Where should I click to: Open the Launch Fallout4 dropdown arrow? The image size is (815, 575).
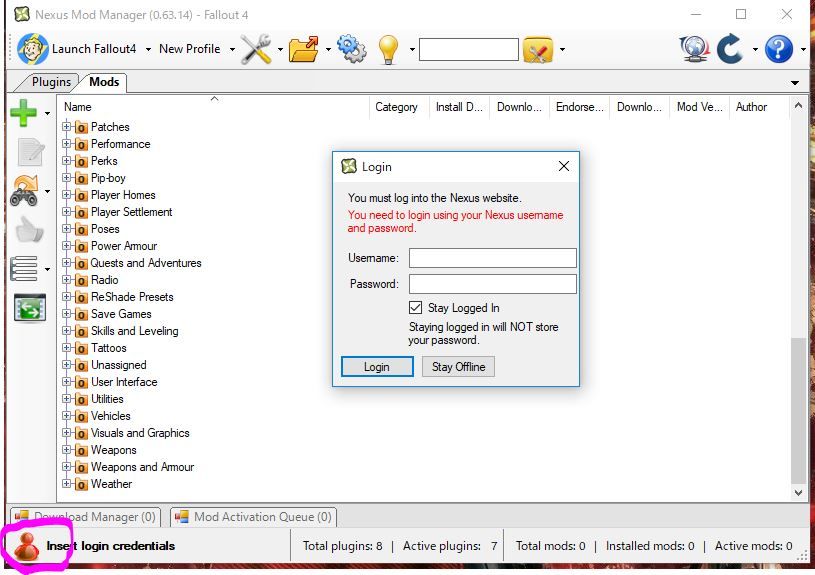click(148, 49)
